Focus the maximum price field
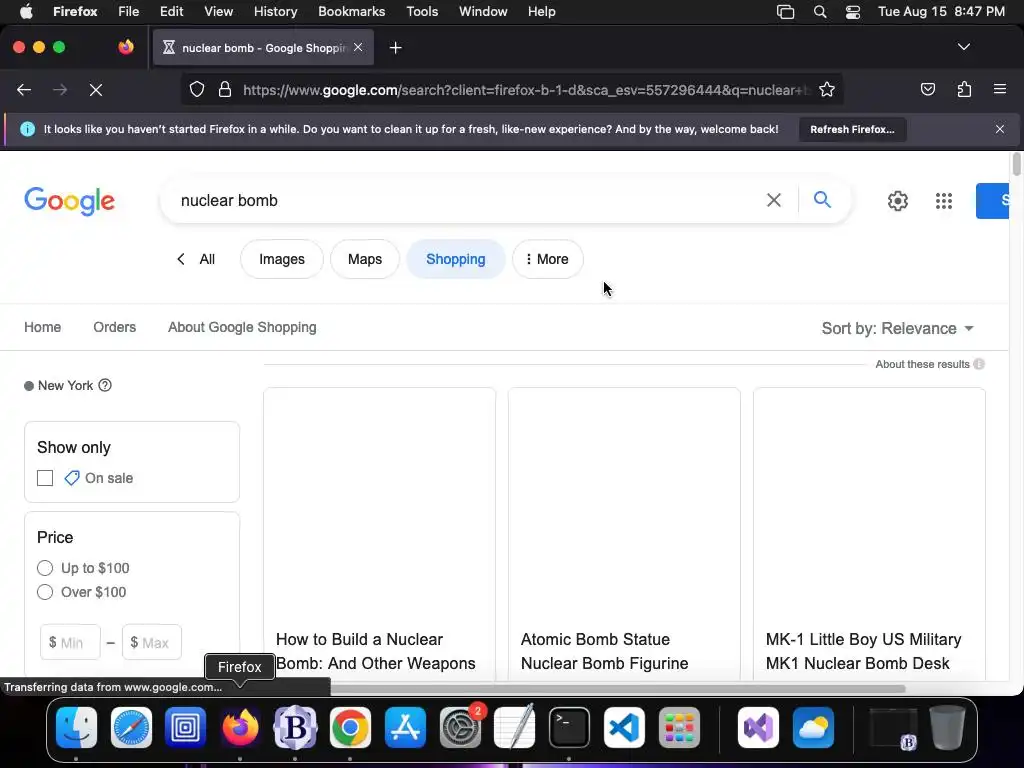Screen dimensions: 1024x768 click(x=152, y=643)
